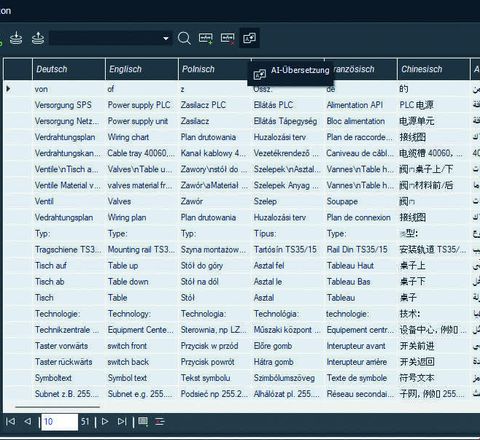This screenshot has height=440, width=480.
Task: Select cell 'Stół' in Tisch row
Action: 215,298
